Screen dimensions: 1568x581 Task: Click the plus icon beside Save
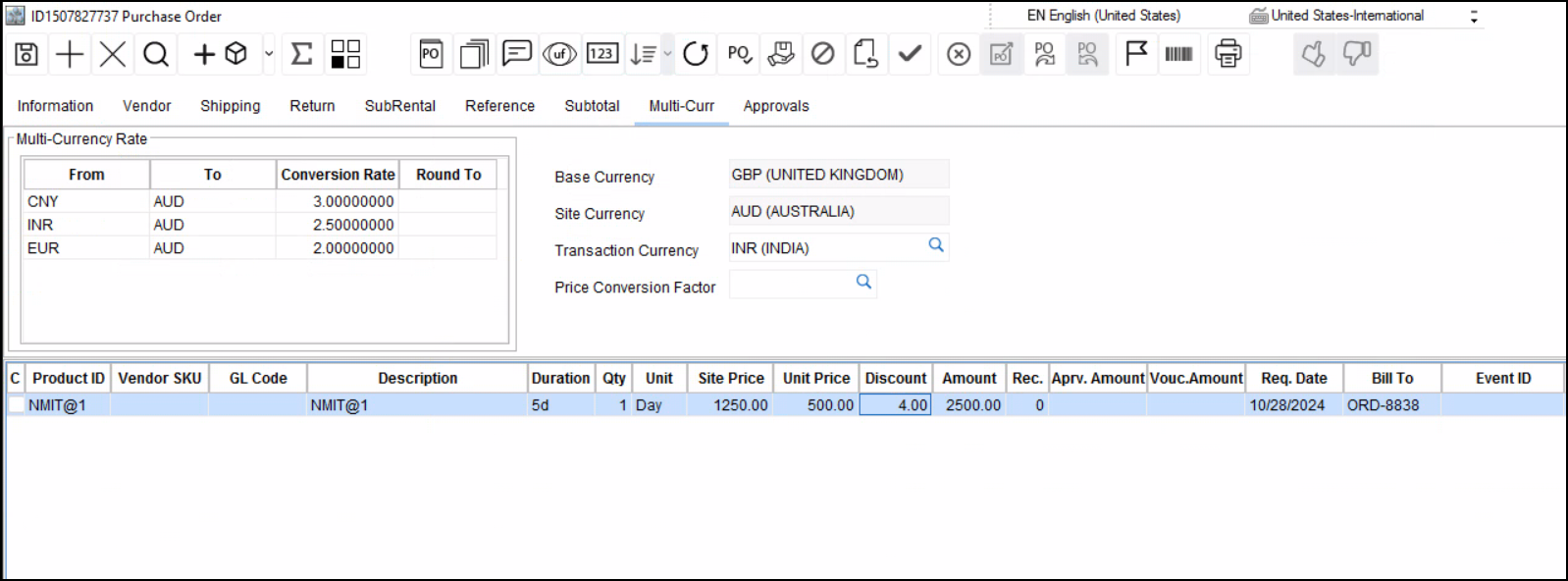70,54
